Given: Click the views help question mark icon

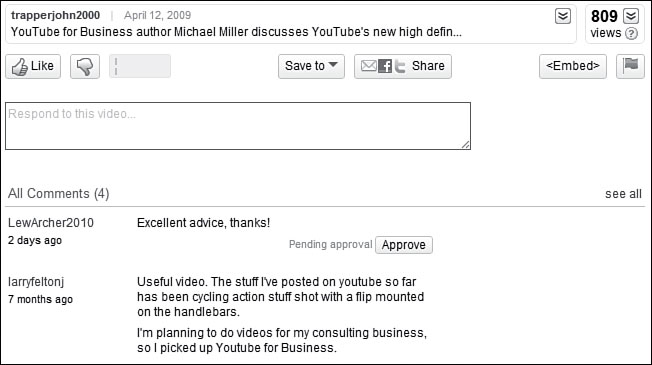Looking at the screenshot, I should [x=631, y=33].
